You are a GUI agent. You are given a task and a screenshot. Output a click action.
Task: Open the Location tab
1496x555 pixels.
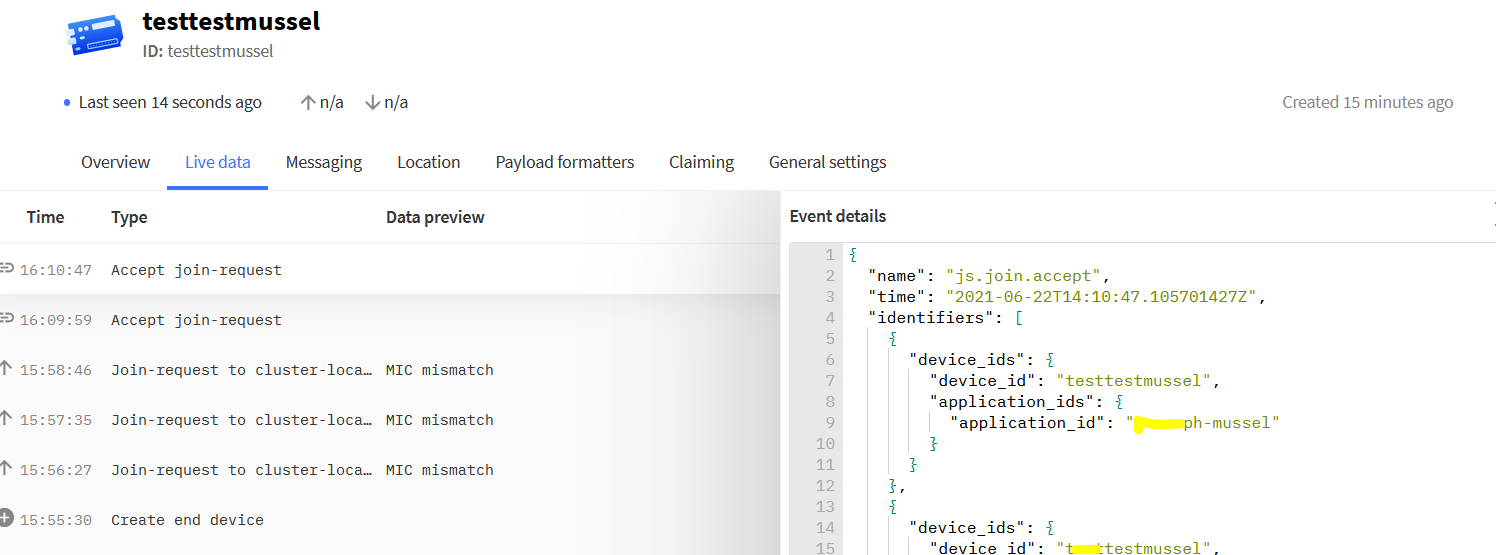pyautogui.click(x=429, y=162)
